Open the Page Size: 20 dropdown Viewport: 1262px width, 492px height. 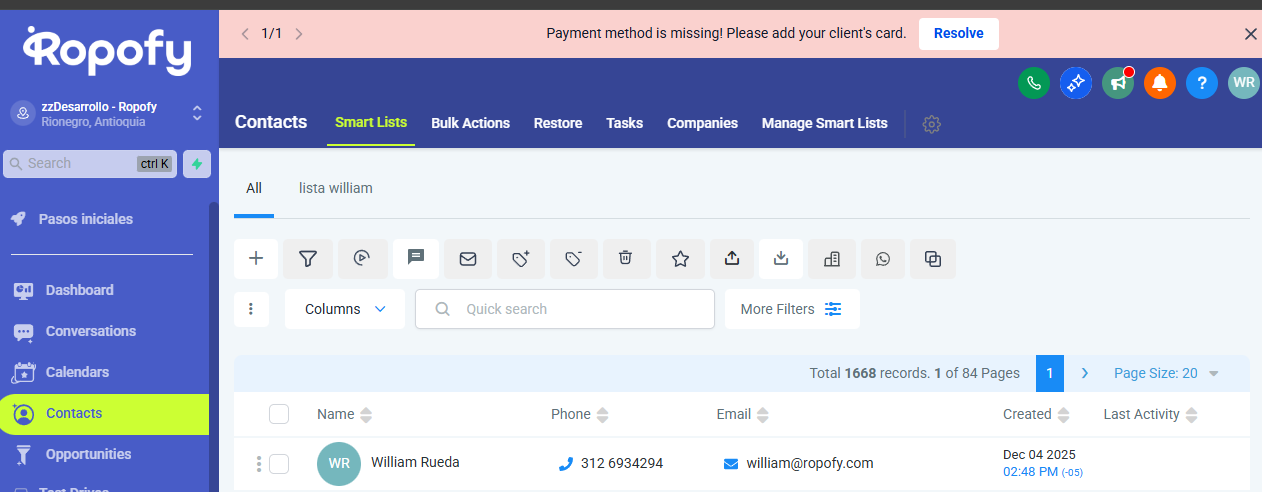tap(1166, 373)
